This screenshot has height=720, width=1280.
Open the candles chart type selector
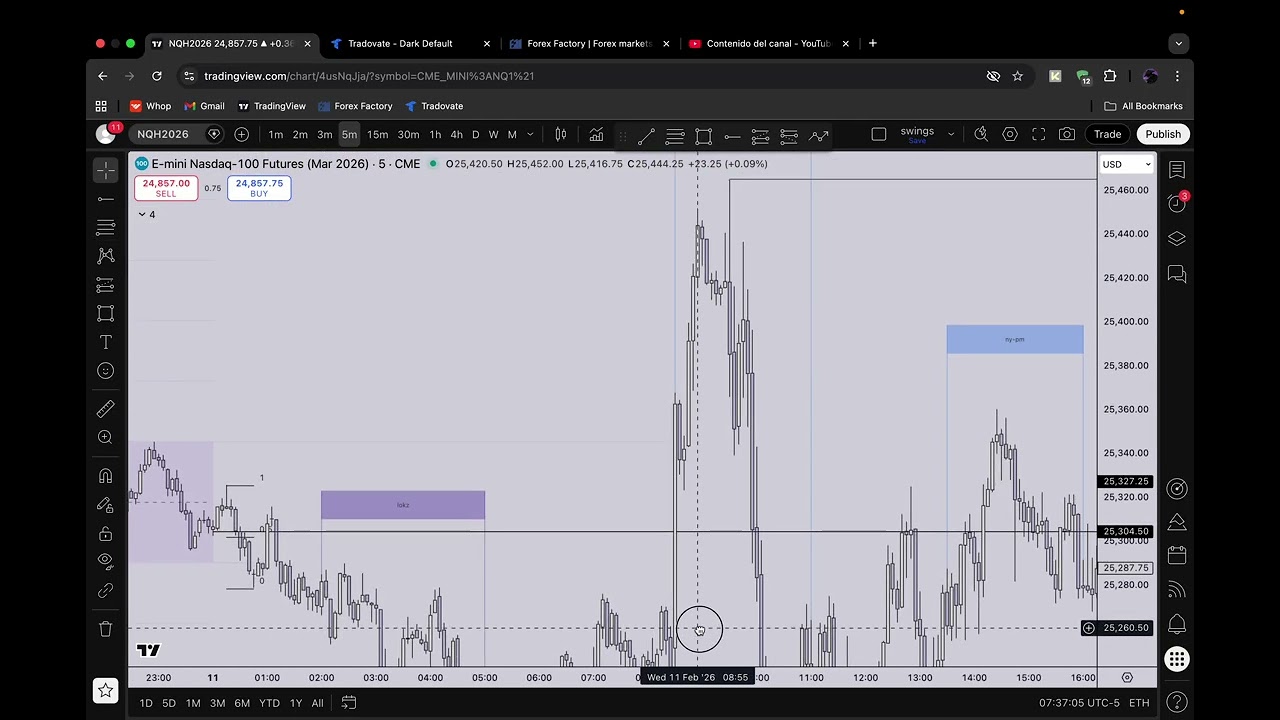(x=561, y=134)
